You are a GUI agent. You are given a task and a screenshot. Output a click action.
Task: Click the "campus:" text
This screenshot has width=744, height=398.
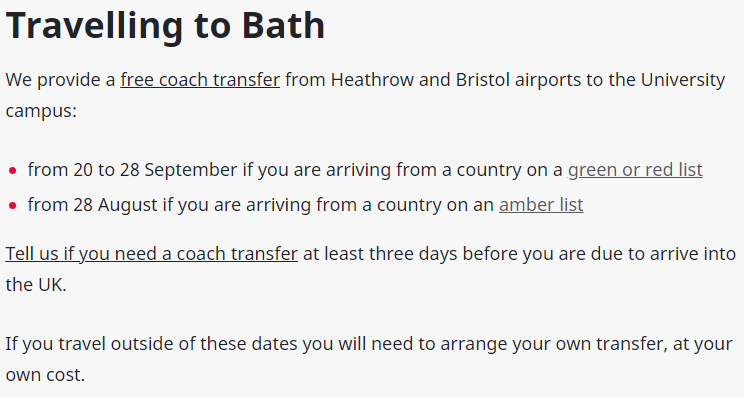[x=41, y=111]
